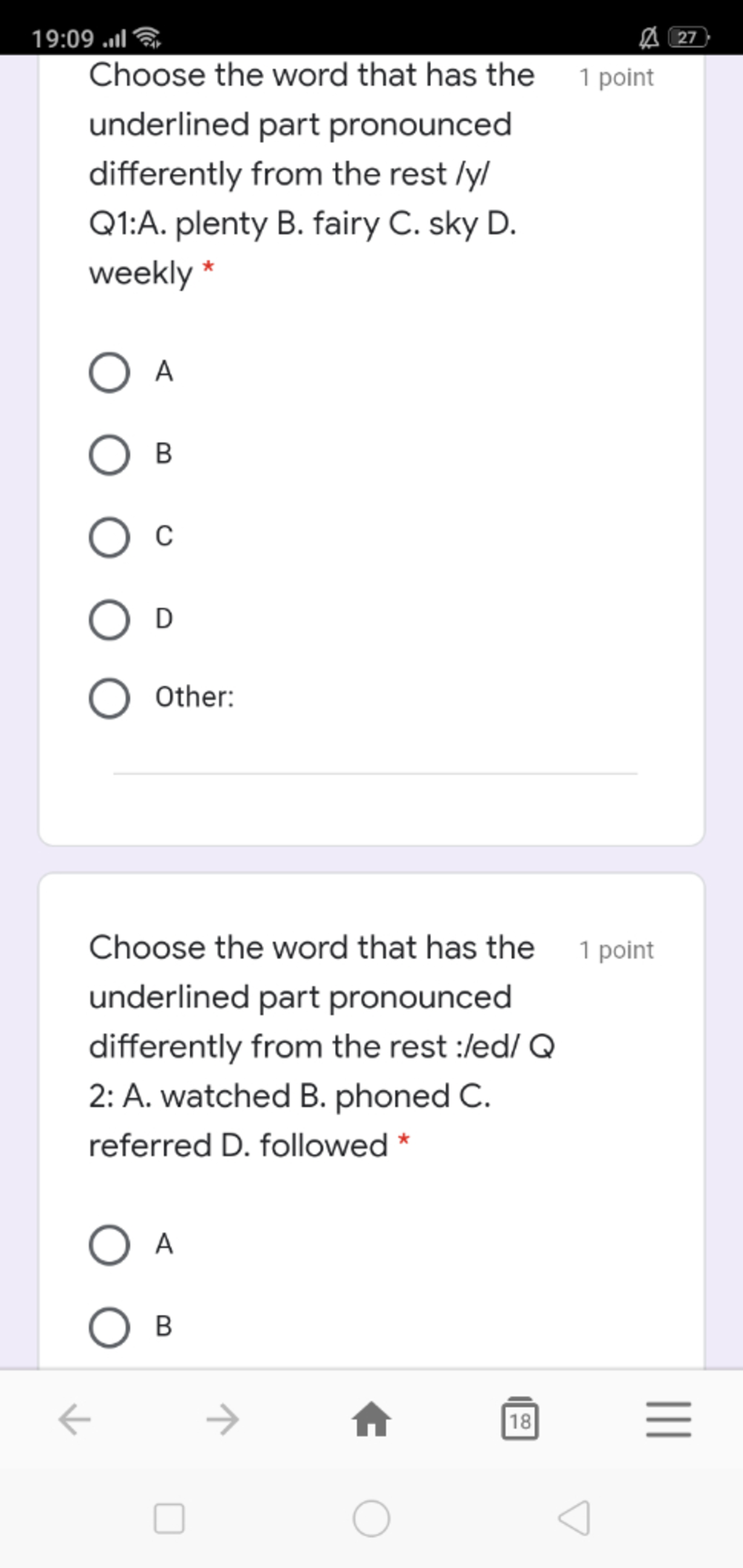Tap the browser forward arrow

pos(223,1419)
